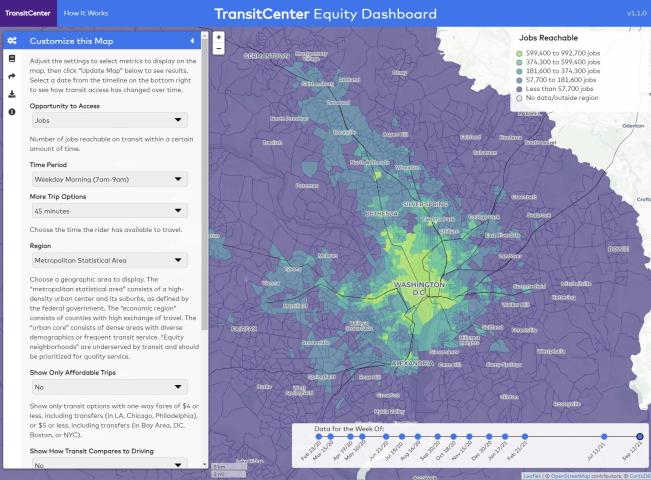Click the Jobs Reachable legend title
This screenshot has width=651, height=480.
coord(548,38)
